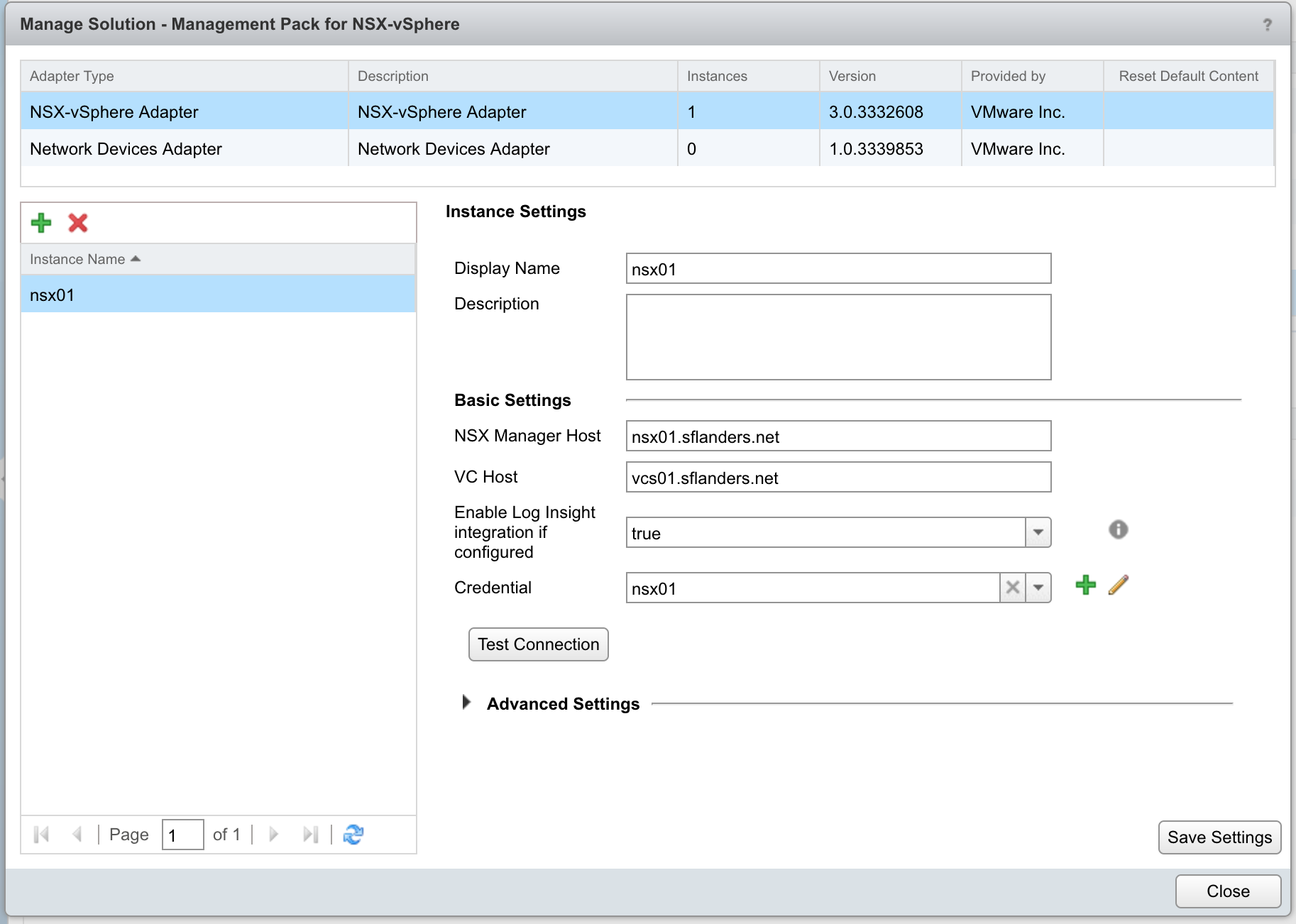Refresh the instance list
Image resolution: width=1296 pixels, height=924 pixels.
[x=353, y=835]
